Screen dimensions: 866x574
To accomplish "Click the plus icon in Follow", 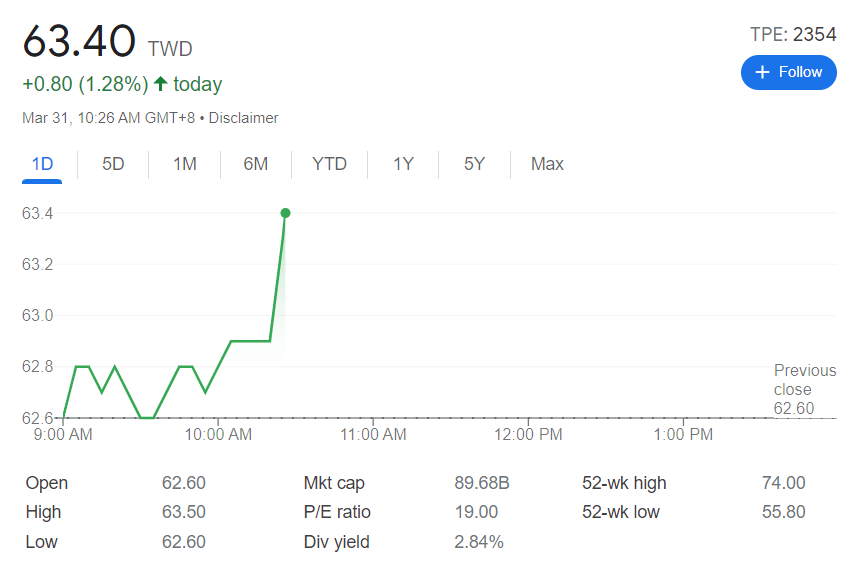I will [763, 72].
